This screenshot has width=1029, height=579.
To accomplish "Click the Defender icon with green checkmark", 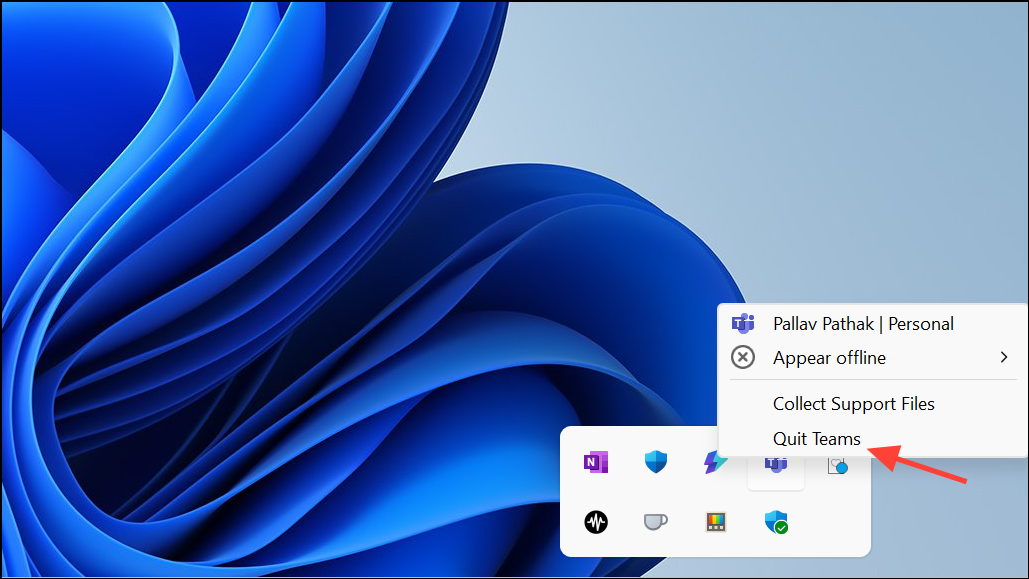I will (x=776, y=522).
